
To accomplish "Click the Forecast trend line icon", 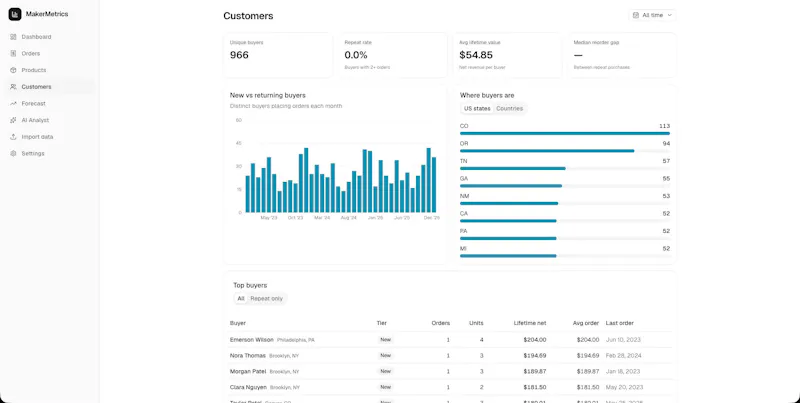I will (13, 104).
